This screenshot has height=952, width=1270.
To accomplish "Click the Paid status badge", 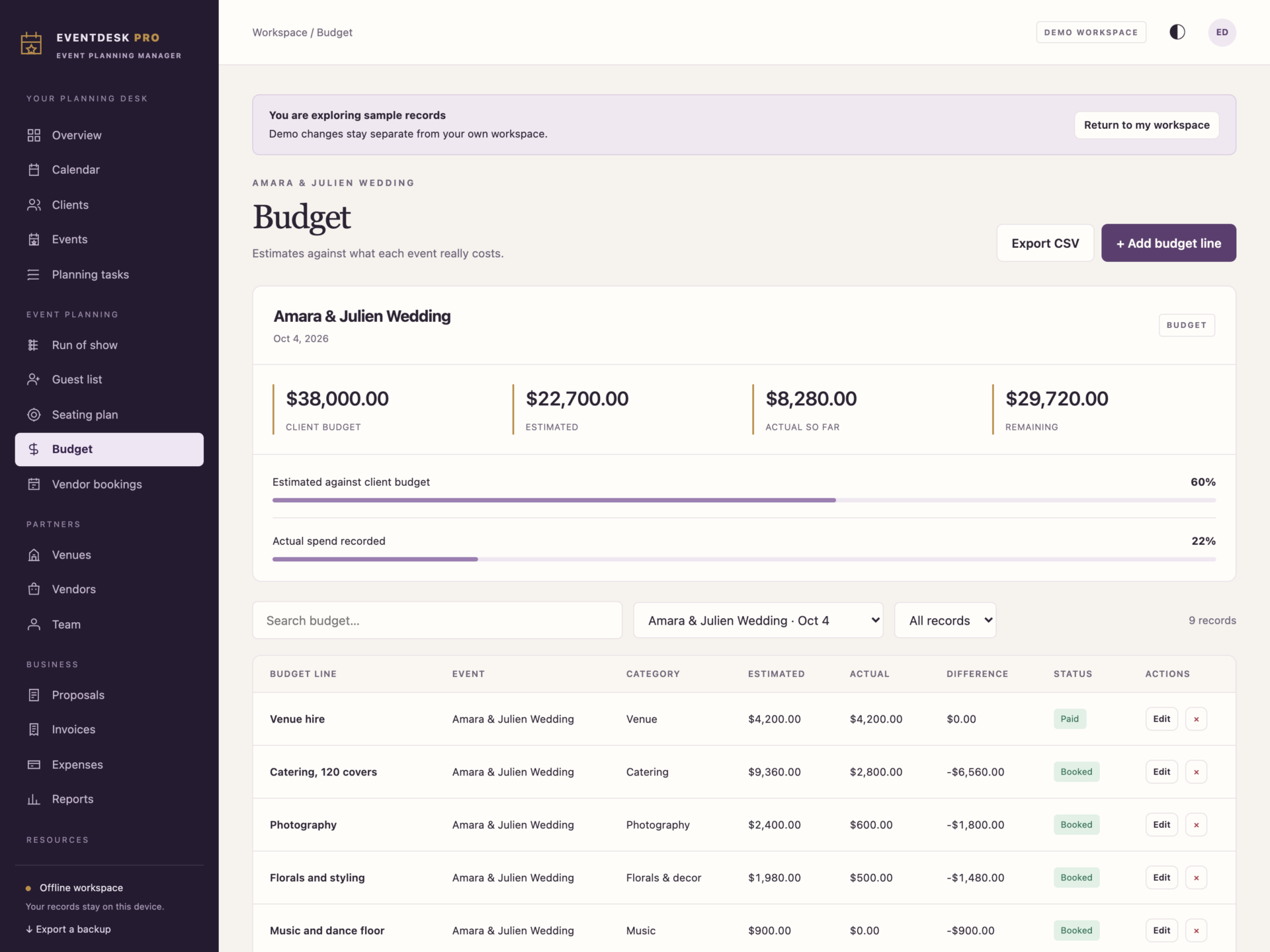I will tap(1070, 719).
